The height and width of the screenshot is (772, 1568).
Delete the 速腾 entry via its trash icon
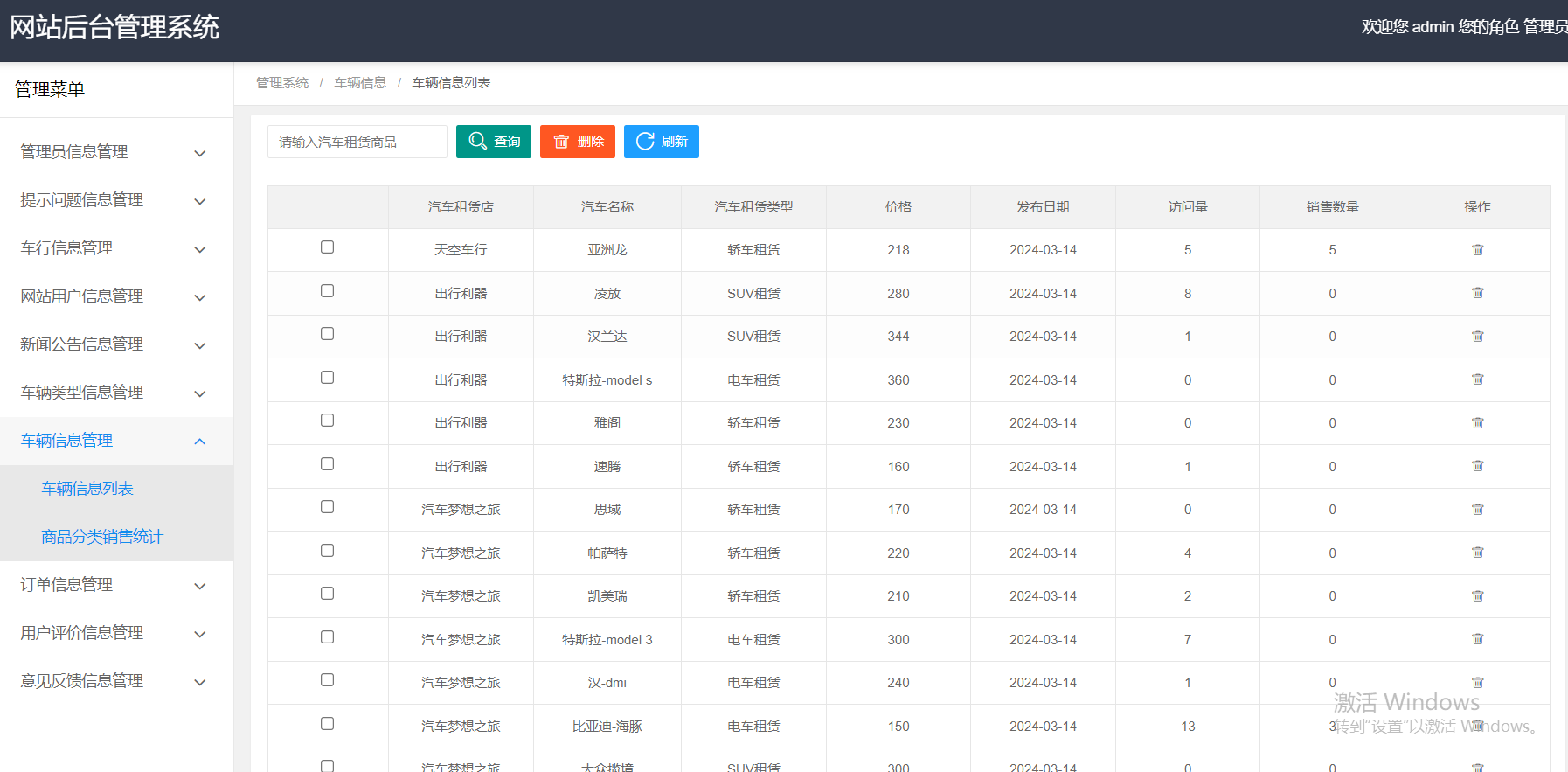pos(1477,466)
